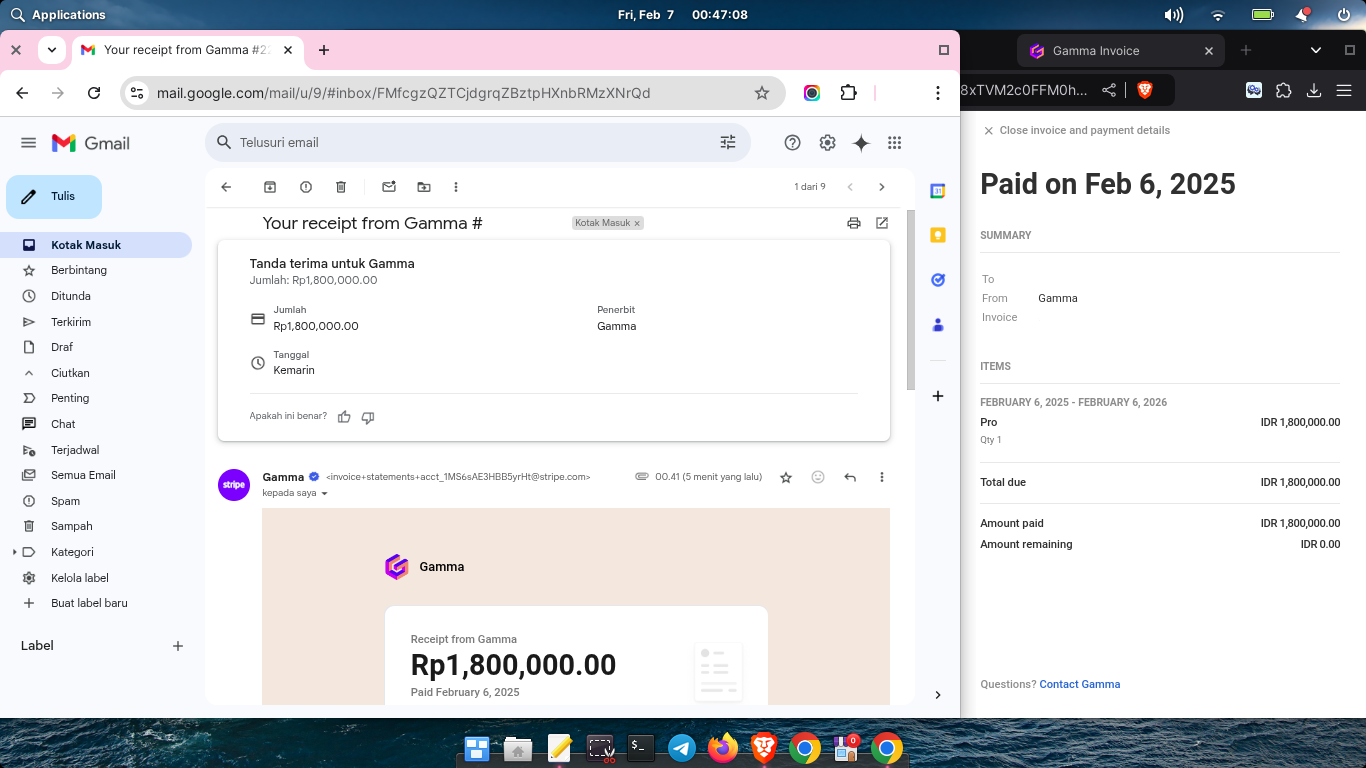Click the Archive icon in email toolbar

pos(270,187)
